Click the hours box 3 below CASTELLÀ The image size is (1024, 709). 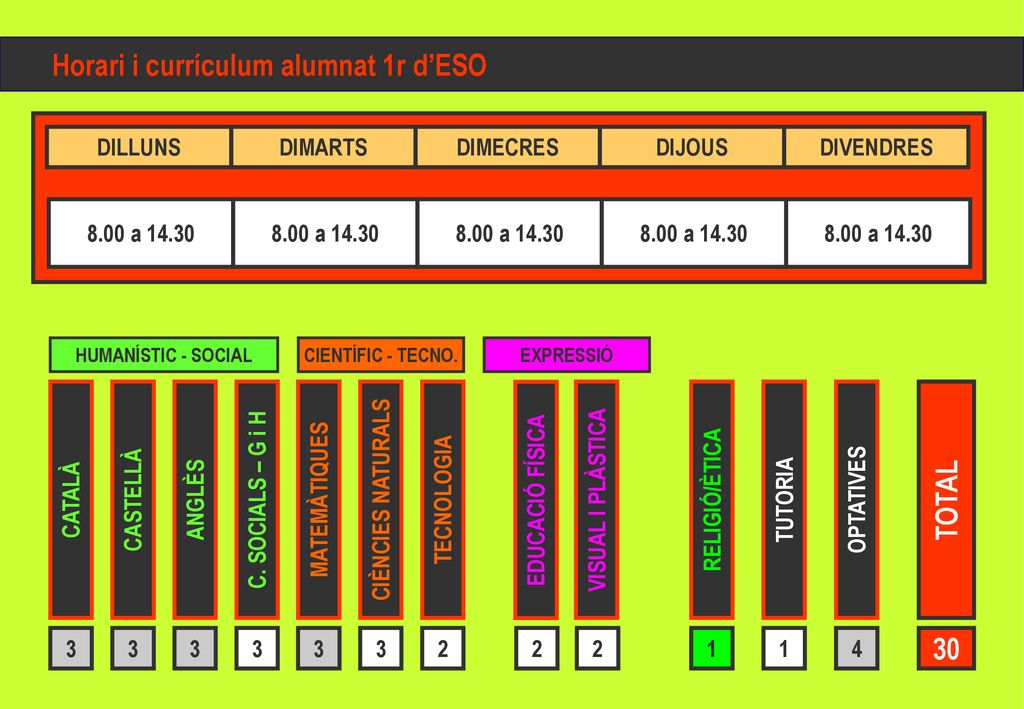click(x=133, y=648)
